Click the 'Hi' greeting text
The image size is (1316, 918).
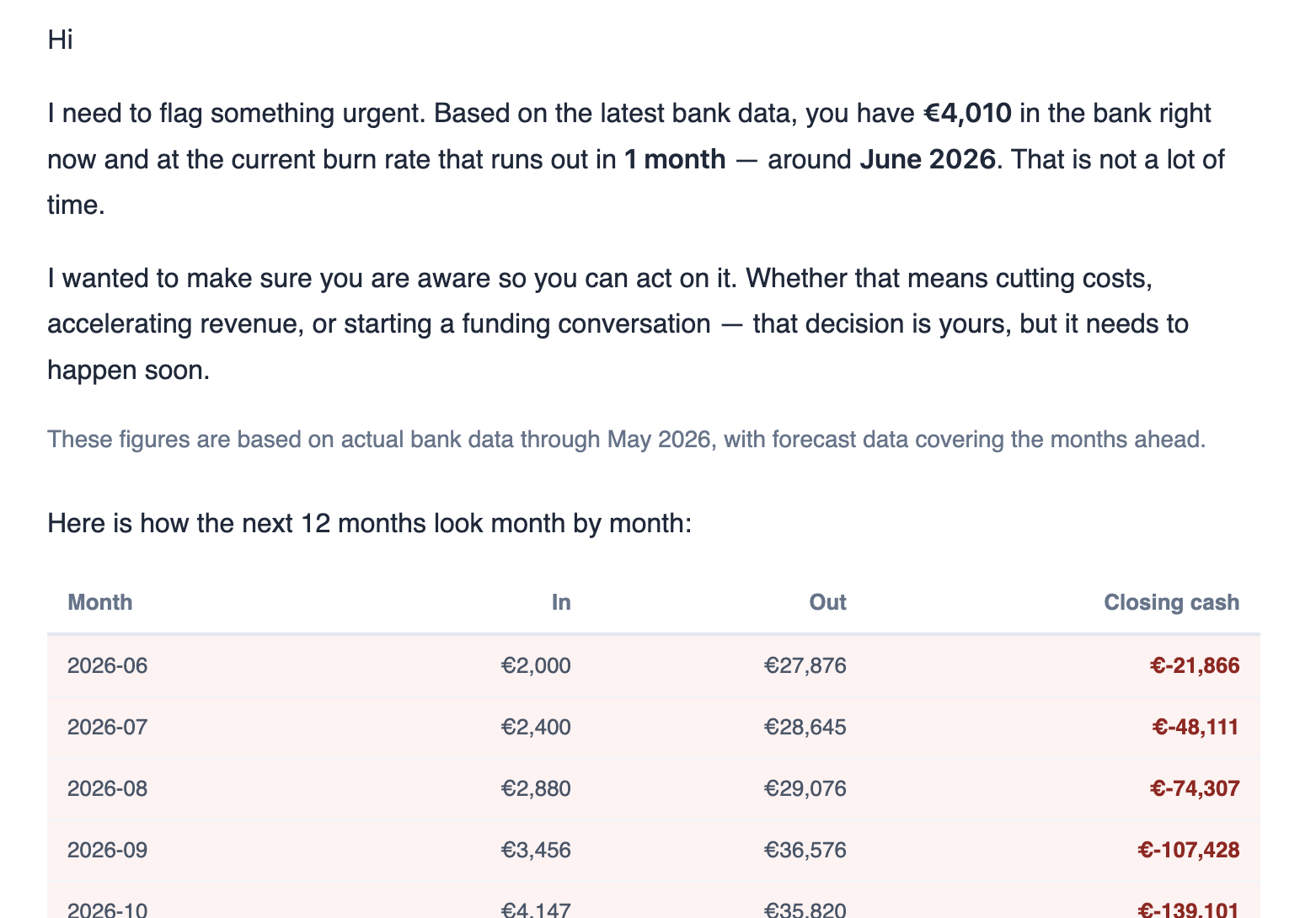60,40
